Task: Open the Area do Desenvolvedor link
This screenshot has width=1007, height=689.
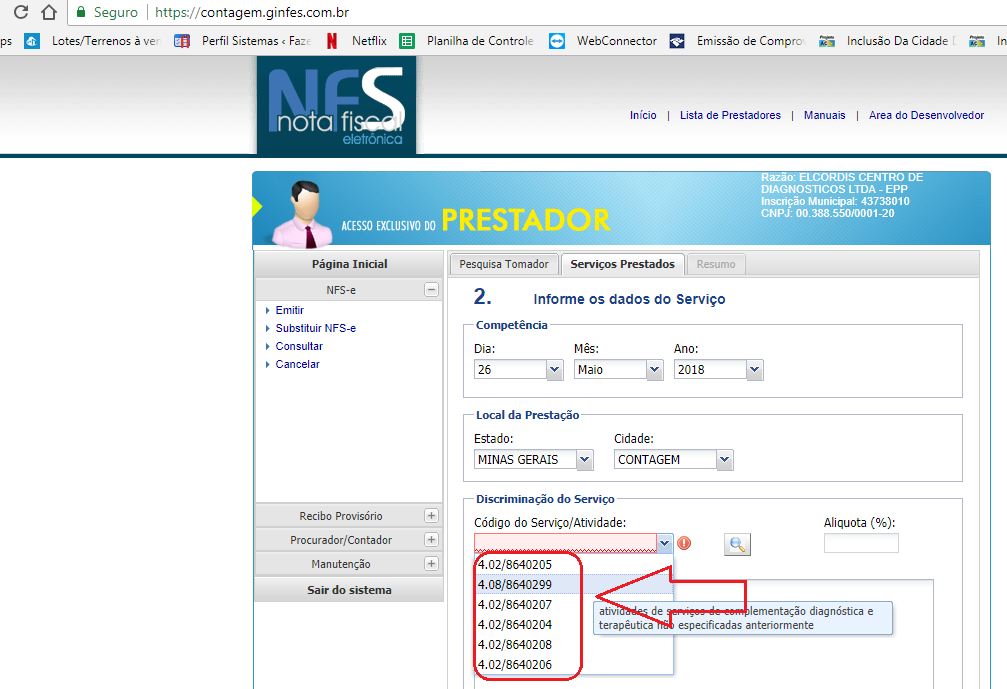Action: click(926, 115)
